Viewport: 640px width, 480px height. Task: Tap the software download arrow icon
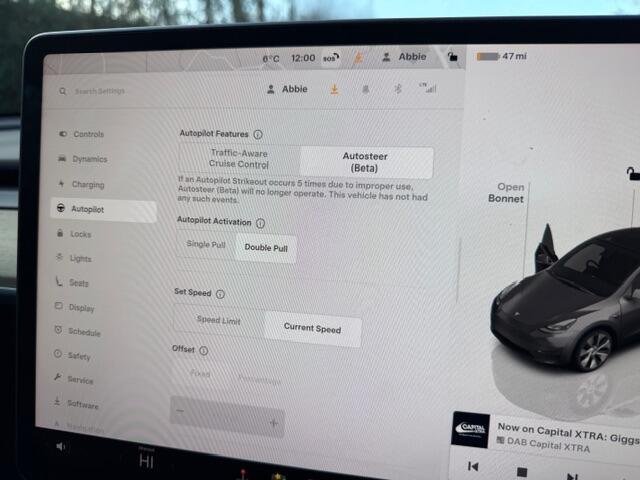(x=334, y=89)
